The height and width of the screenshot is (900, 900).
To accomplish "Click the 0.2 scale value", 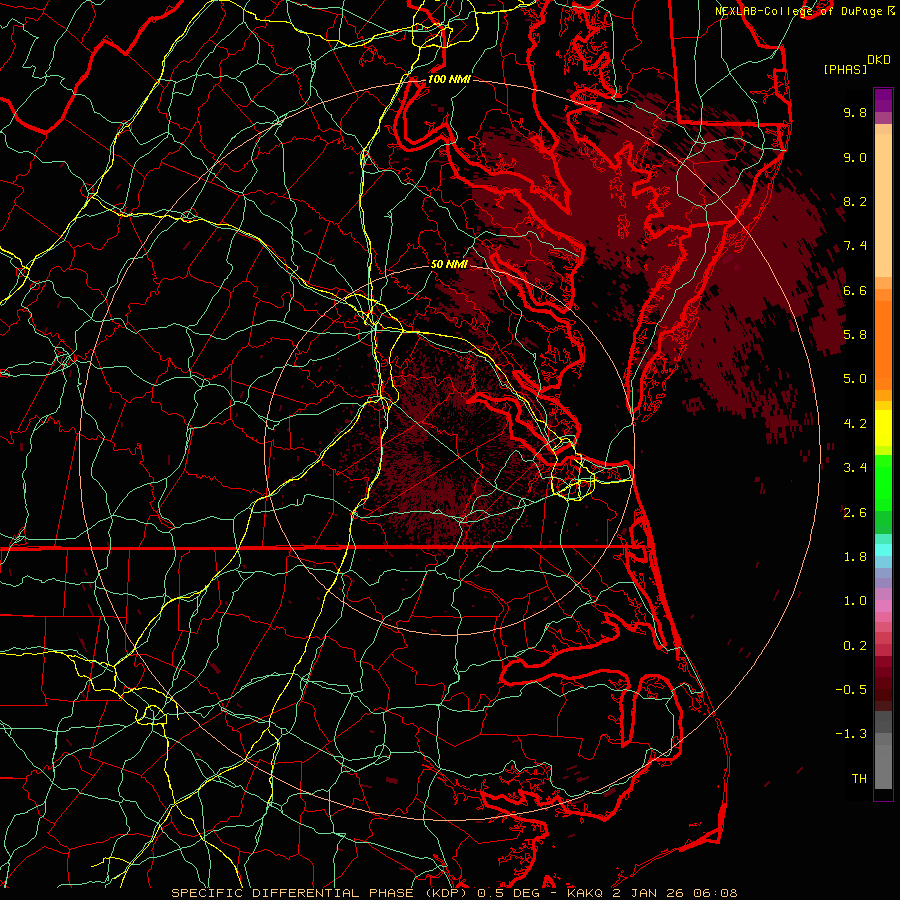I will pyautogui.click(x=855, y=646).
